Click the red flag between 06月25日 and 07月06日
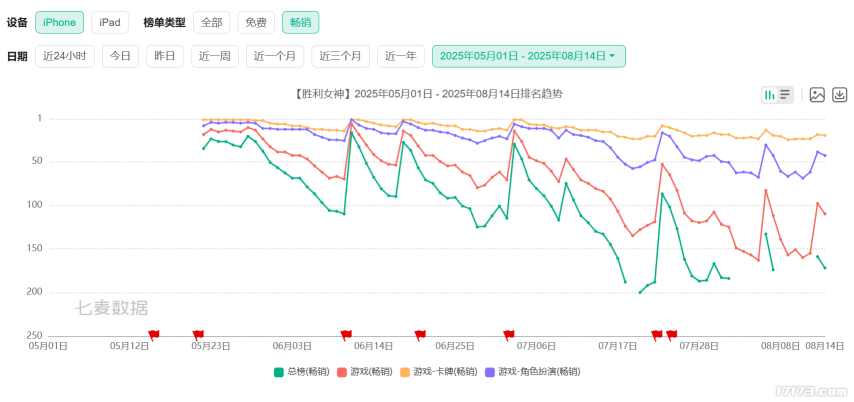 508,335
